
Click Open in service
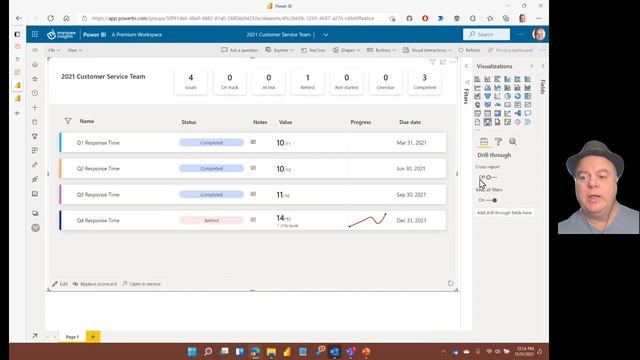(142, 284)
